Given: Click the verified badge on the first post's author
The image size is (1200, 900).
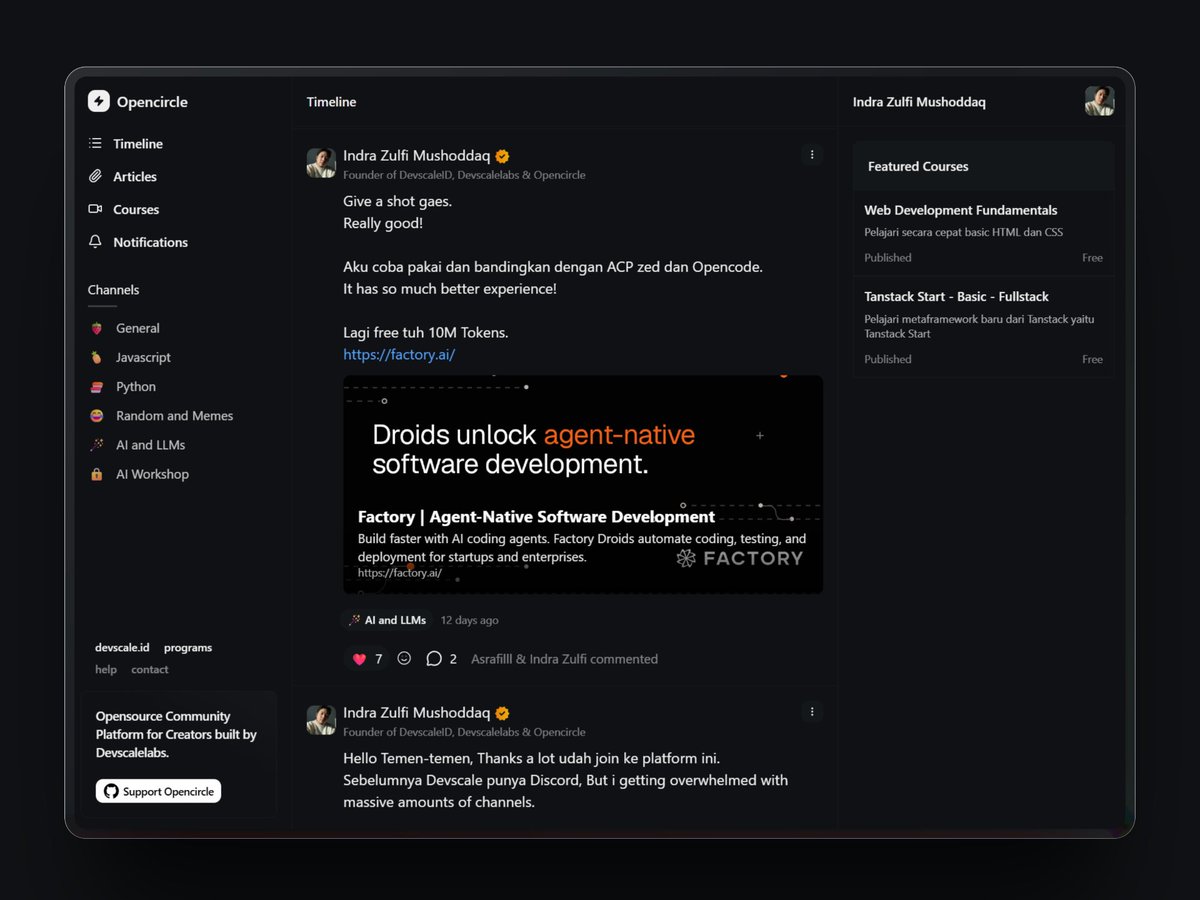Looking at the screenshot, I should tap(503, 156).
